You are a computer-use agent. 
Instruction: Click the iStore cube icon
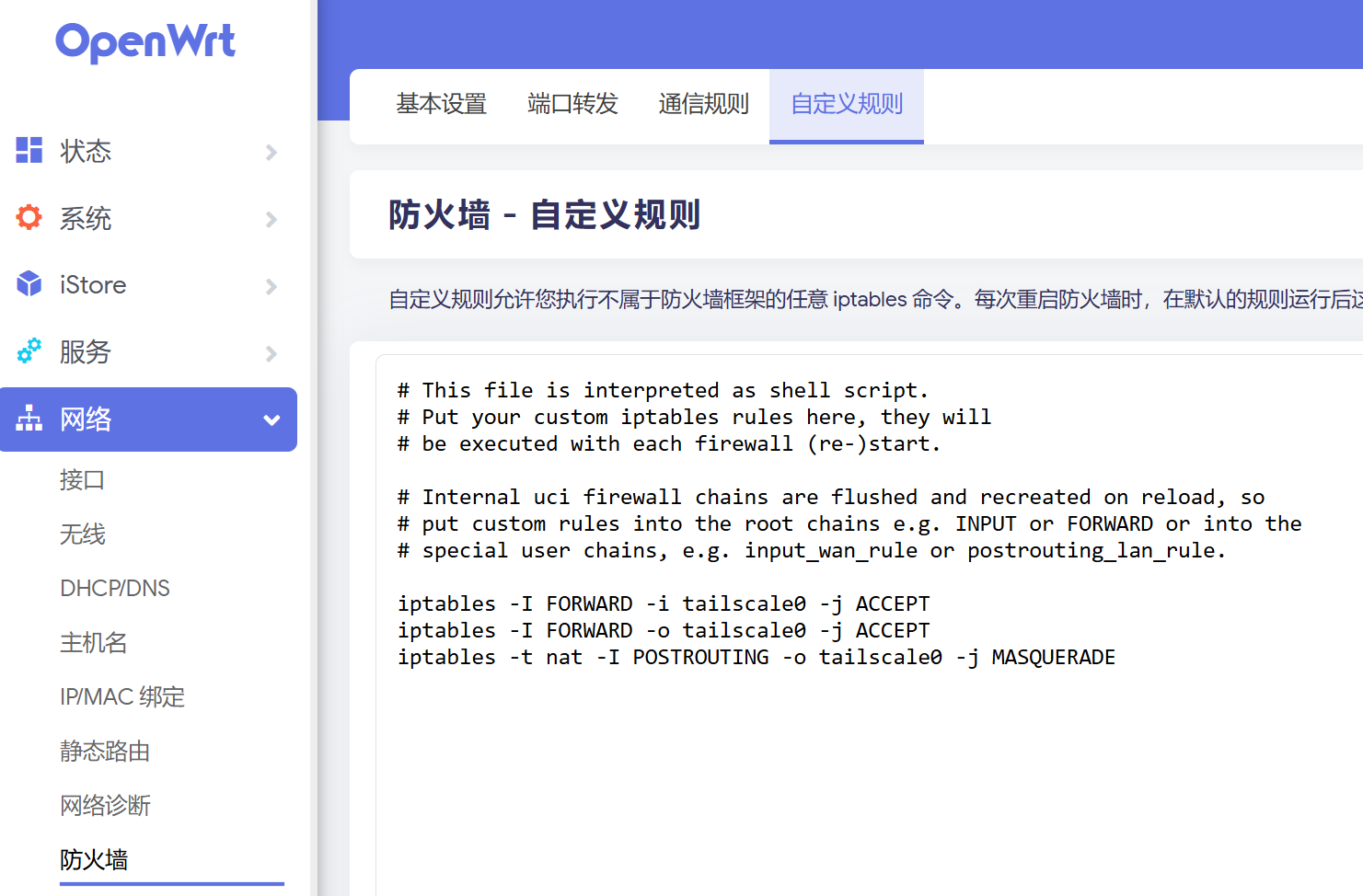point(29,284)
